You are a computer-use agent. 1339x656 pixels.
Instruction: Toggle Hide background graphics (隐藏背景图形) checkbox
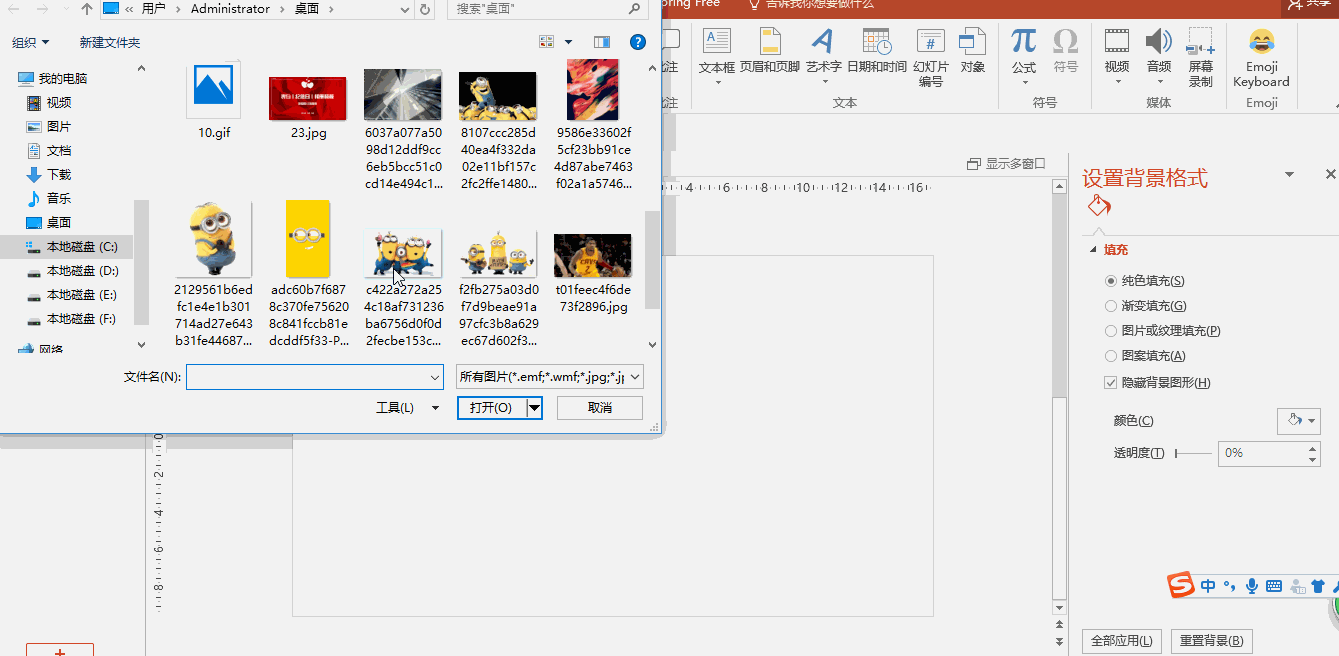[1111, 383]
